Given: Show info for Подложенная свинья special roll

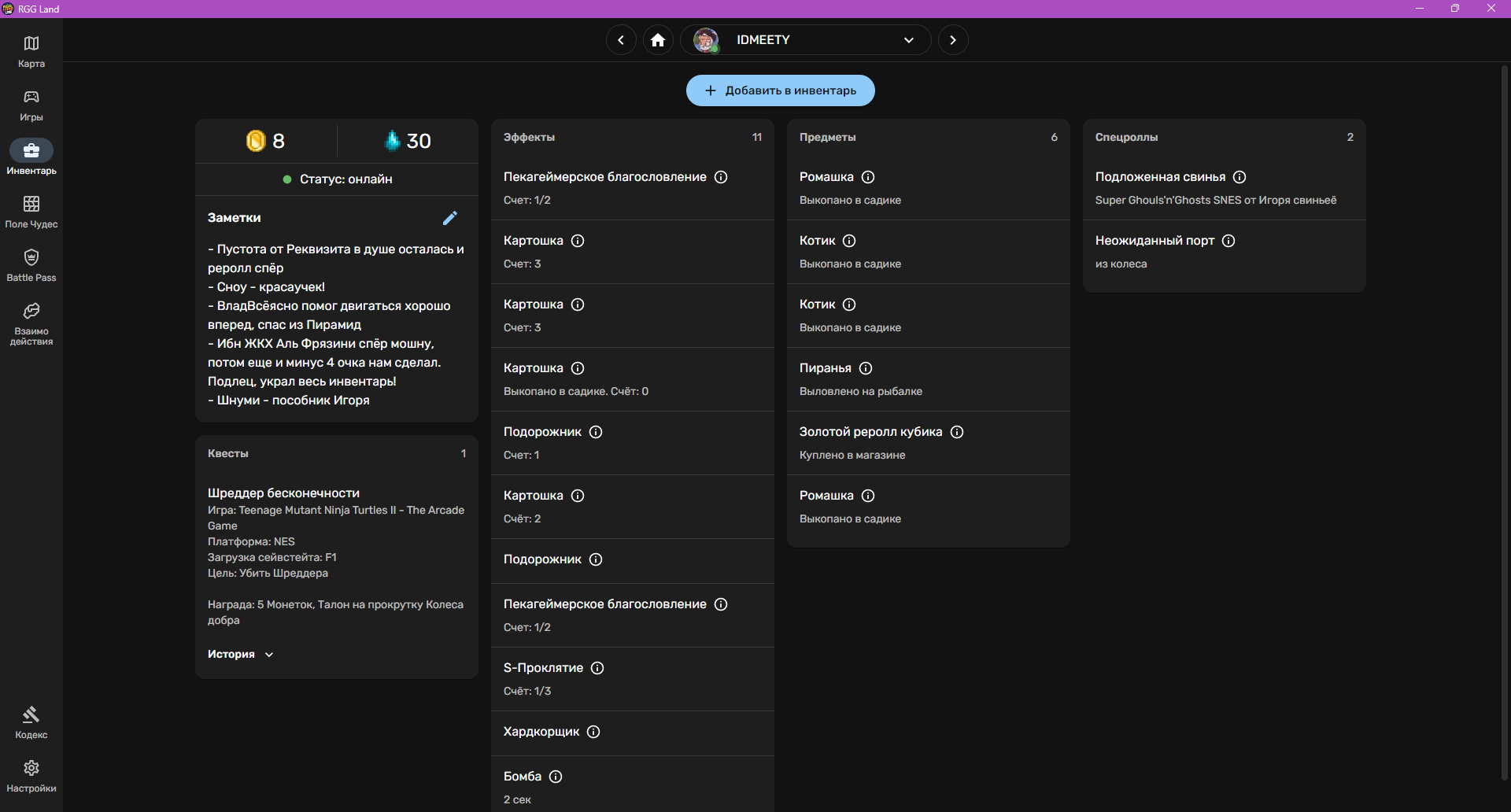Looking at the screenshot, I should click(x=1239, y=177).
